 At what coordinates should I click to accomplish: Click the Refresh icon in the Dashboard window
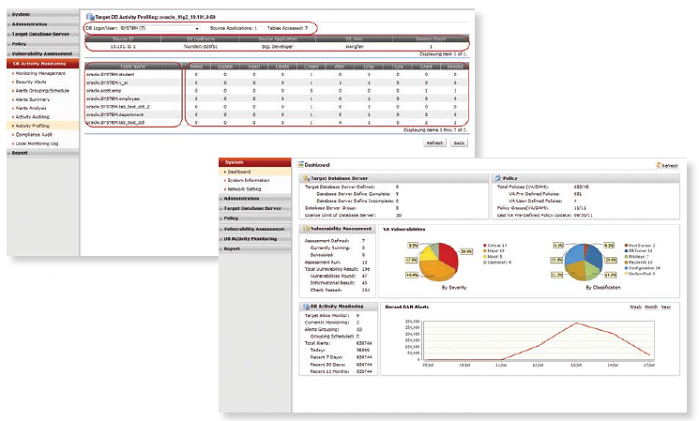[x=658, y=165]
